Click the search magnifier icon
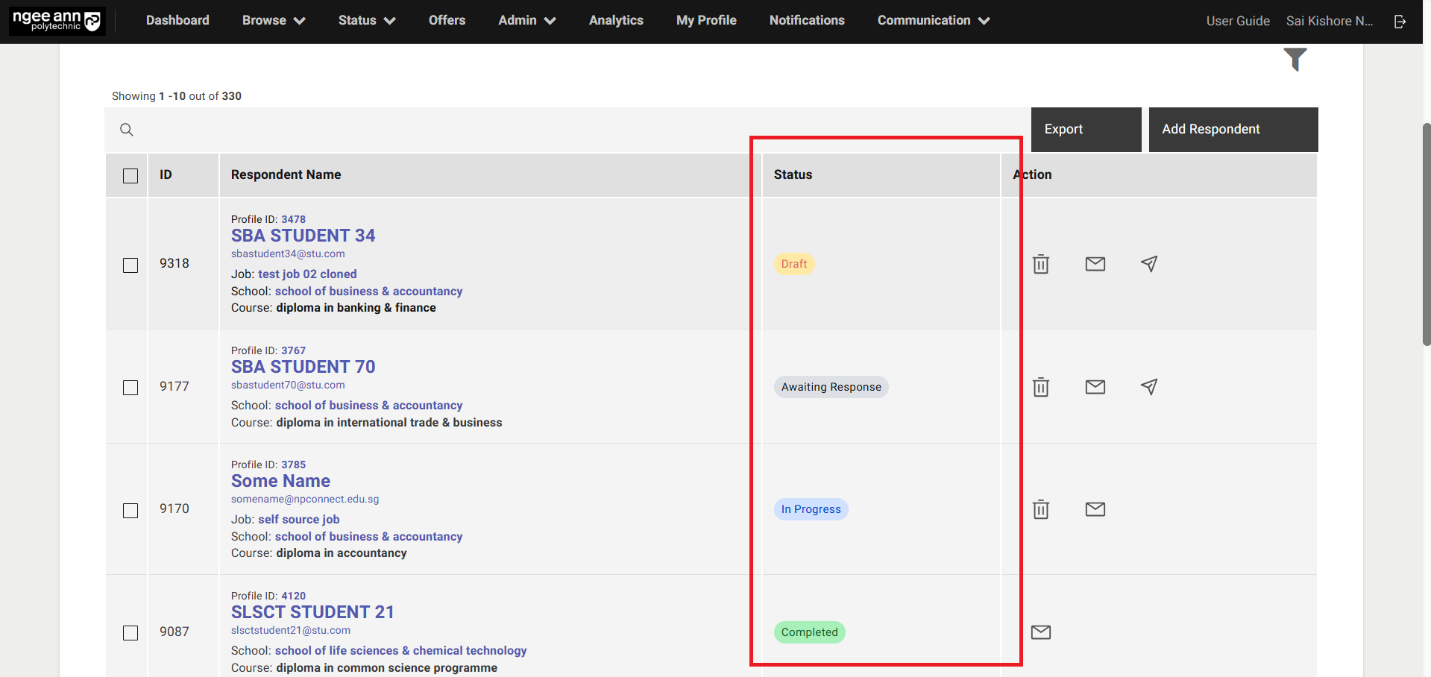Screen dimensions: 1431x677 coord(127,130)
